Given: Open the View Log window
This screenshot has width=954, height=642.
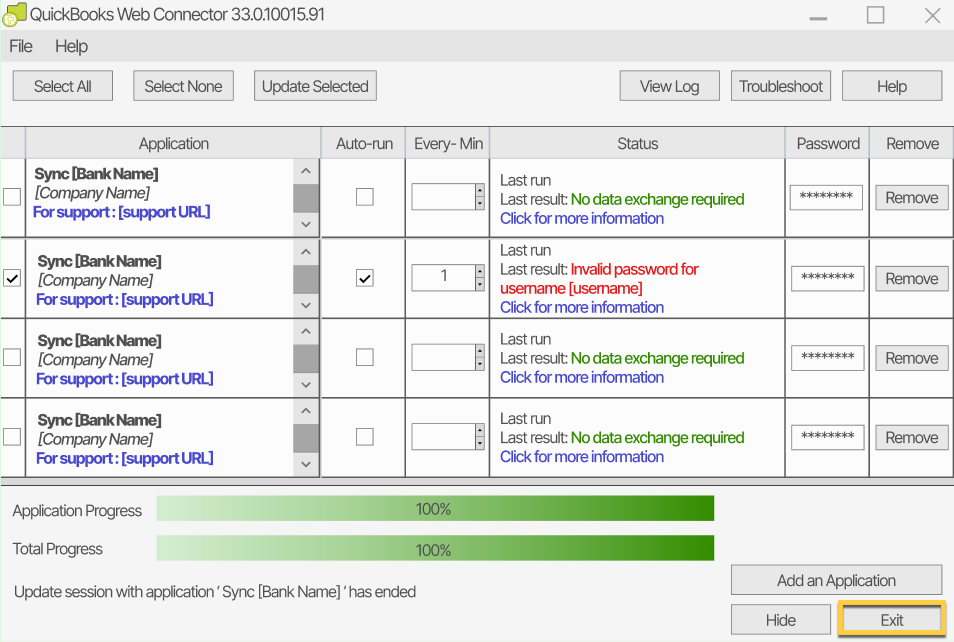Looking at the screenshot, I should pyautogui.click(x=669, y=86).
